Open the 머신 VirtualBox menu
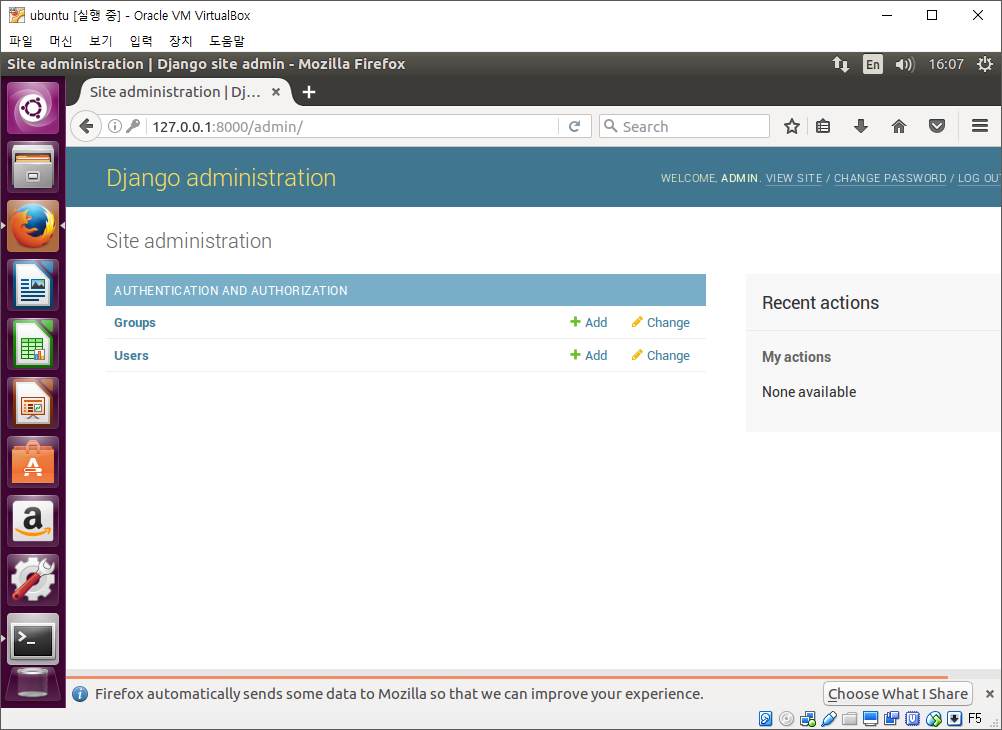Image resolution: width=1002 pixels, height=730 pixels. click(61, 41)
